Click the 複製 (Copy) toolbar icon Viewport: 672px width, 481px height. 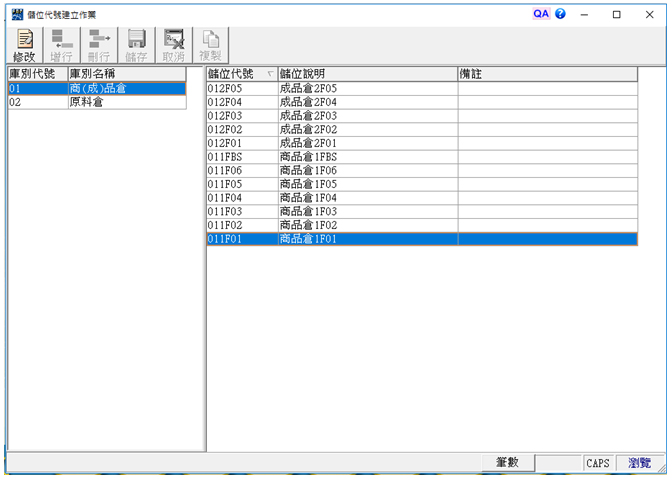pos(211,44)
